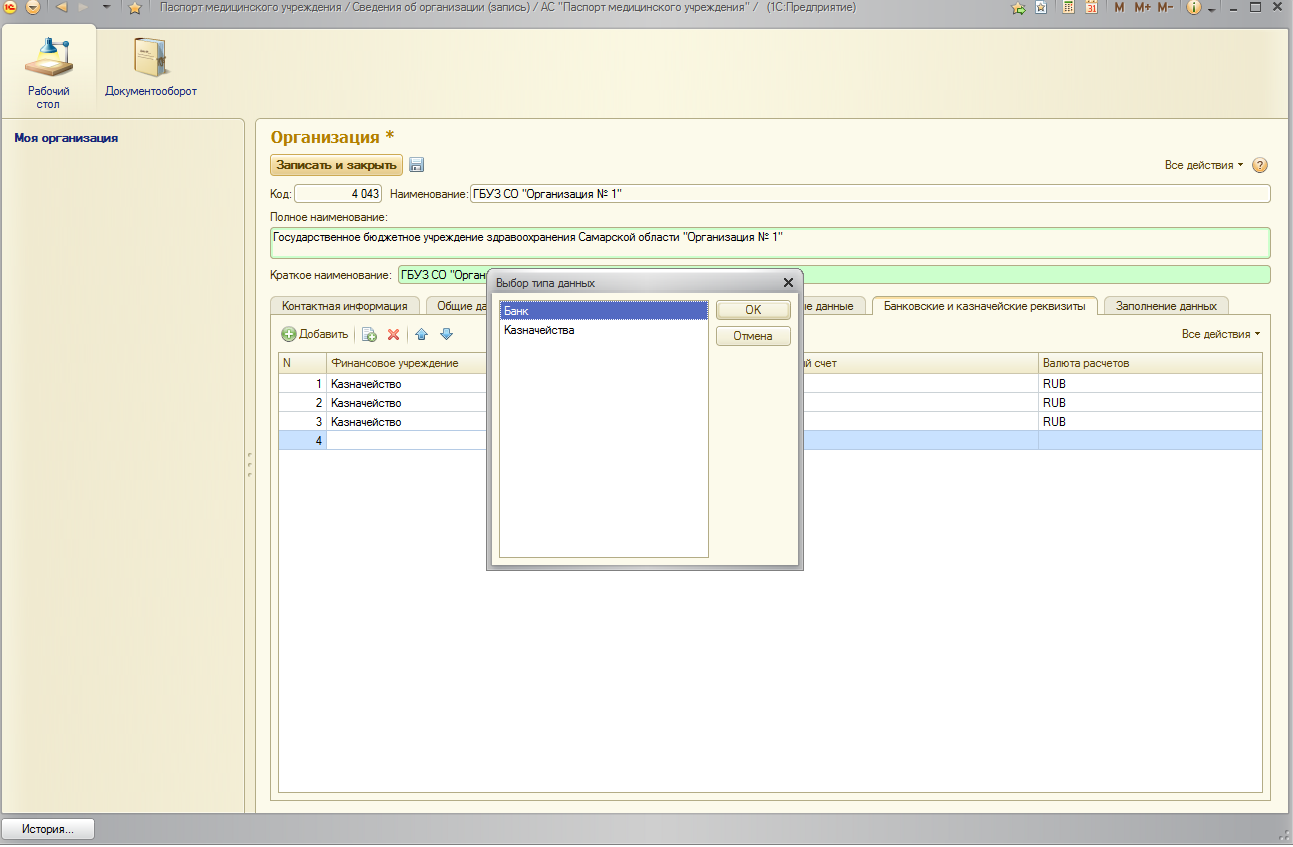Image resolution: width=1293 pixels, height=847 pixels.
Task: Click the save diskette icon
Action: pos(417,165)
